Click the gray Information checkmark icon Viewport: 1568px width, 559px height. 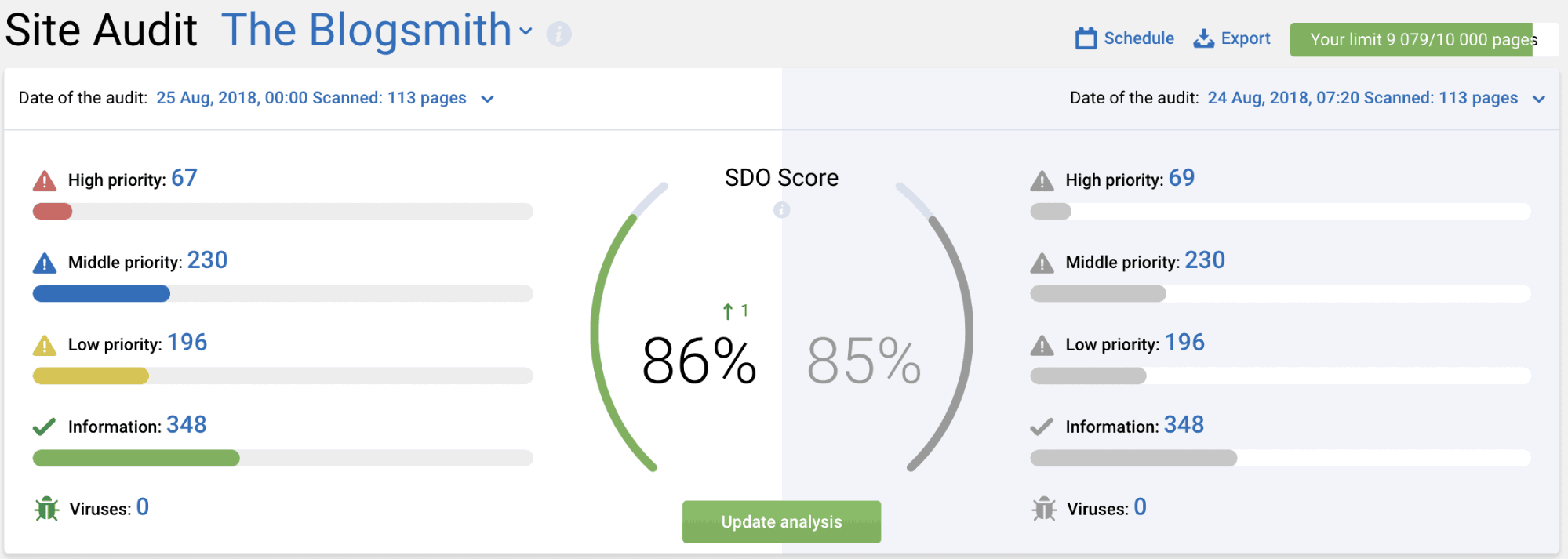tap(1041, 427)
